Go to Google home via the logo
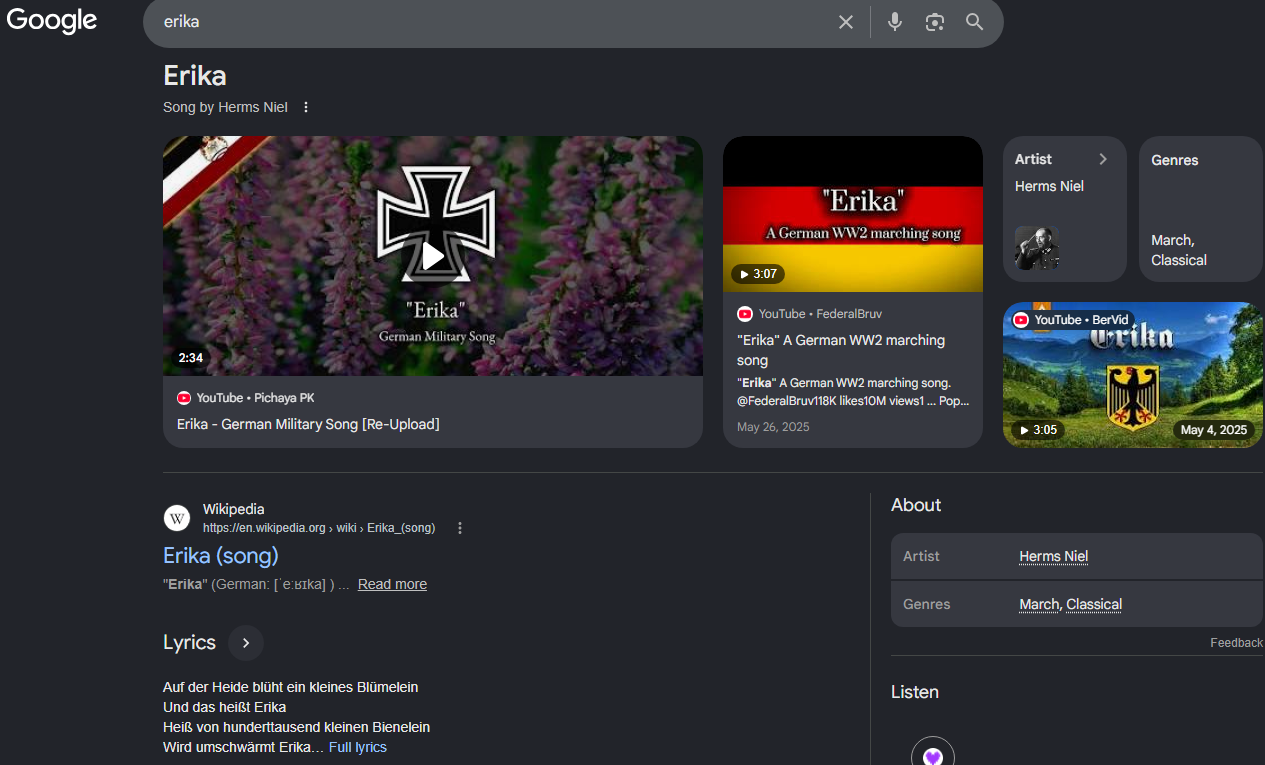Screen dimensions: 1265x765 pos(52,21)
